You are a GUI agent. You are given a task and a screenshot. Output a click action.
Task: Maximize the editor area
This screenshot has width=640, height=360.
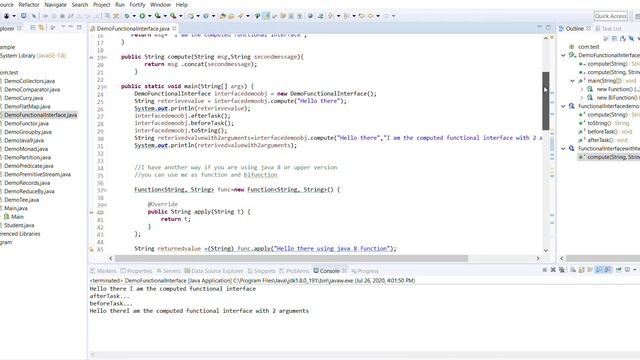tap(548, 27)
